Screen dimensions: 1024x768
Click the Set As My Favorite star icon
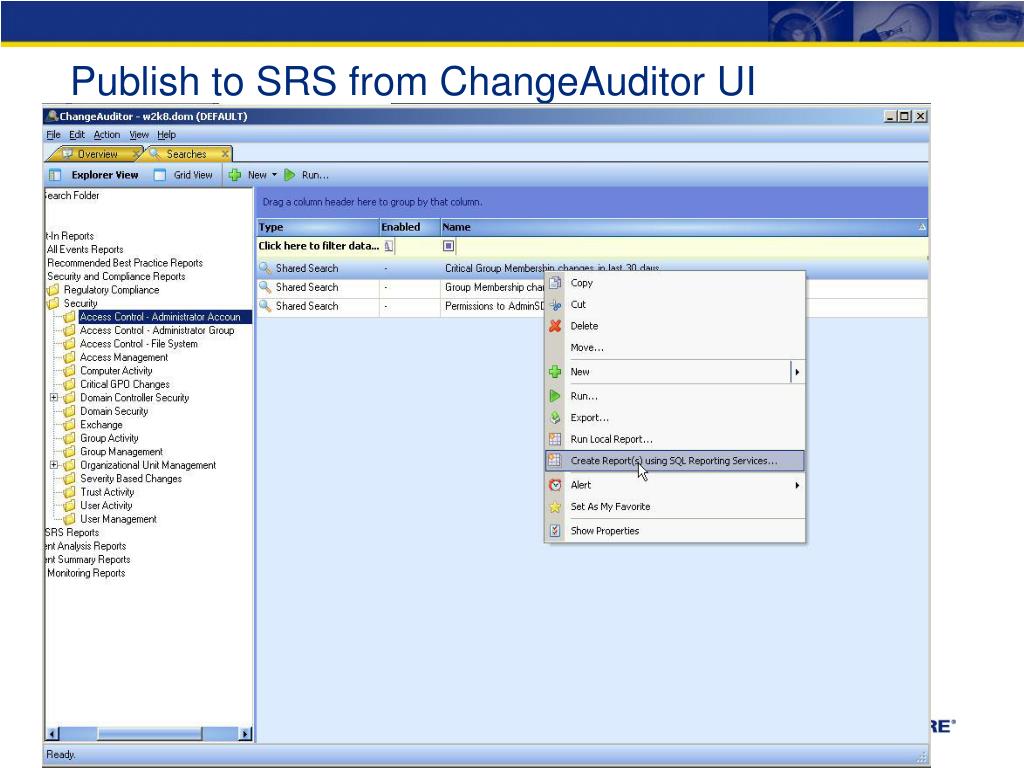[x=555, y=507]
